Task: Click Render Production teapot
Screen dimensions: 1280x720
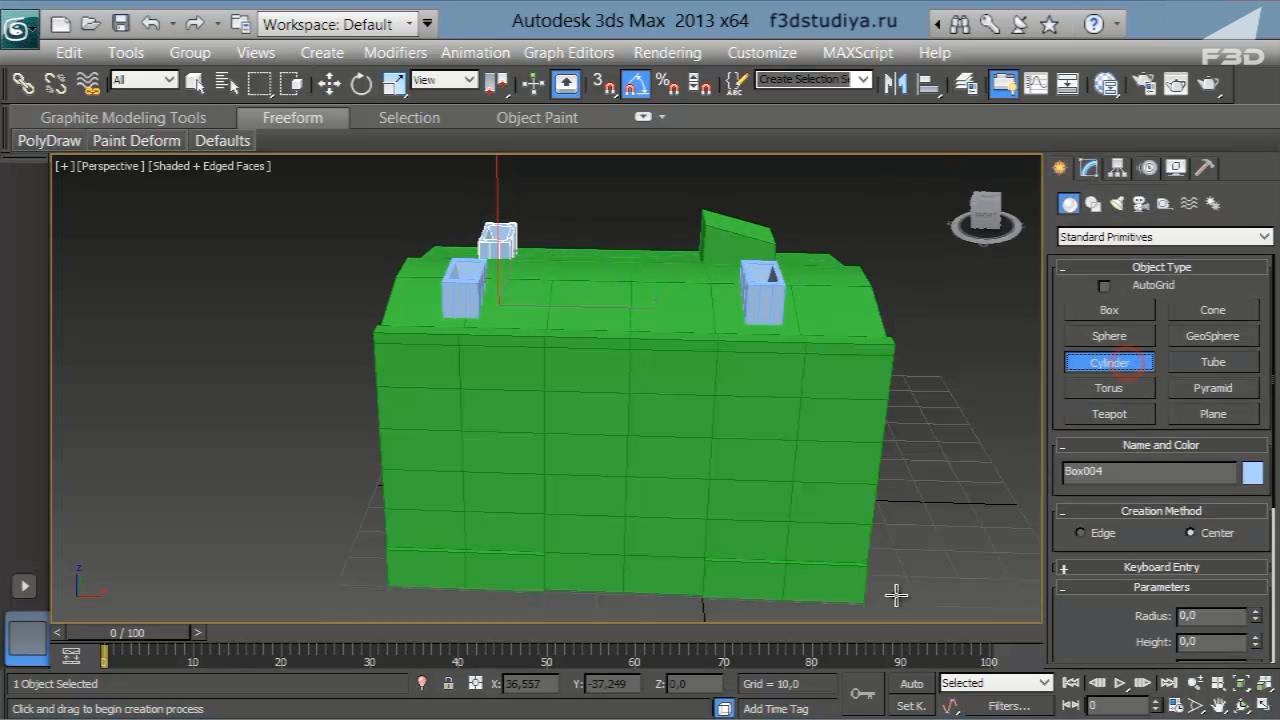Action: coord(1208,84)
